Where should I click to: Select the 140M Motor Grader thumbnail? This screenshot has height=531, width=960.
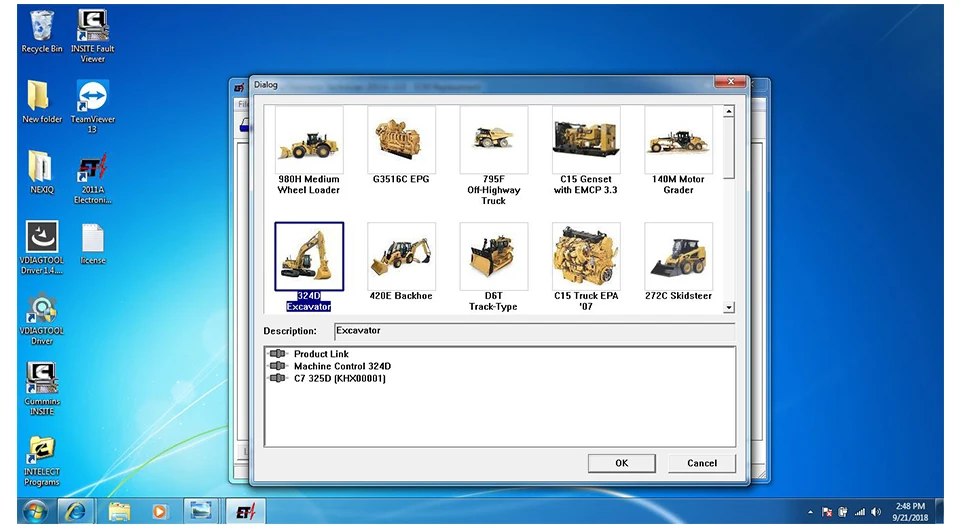pyautogui.click(x=679, y=140)
